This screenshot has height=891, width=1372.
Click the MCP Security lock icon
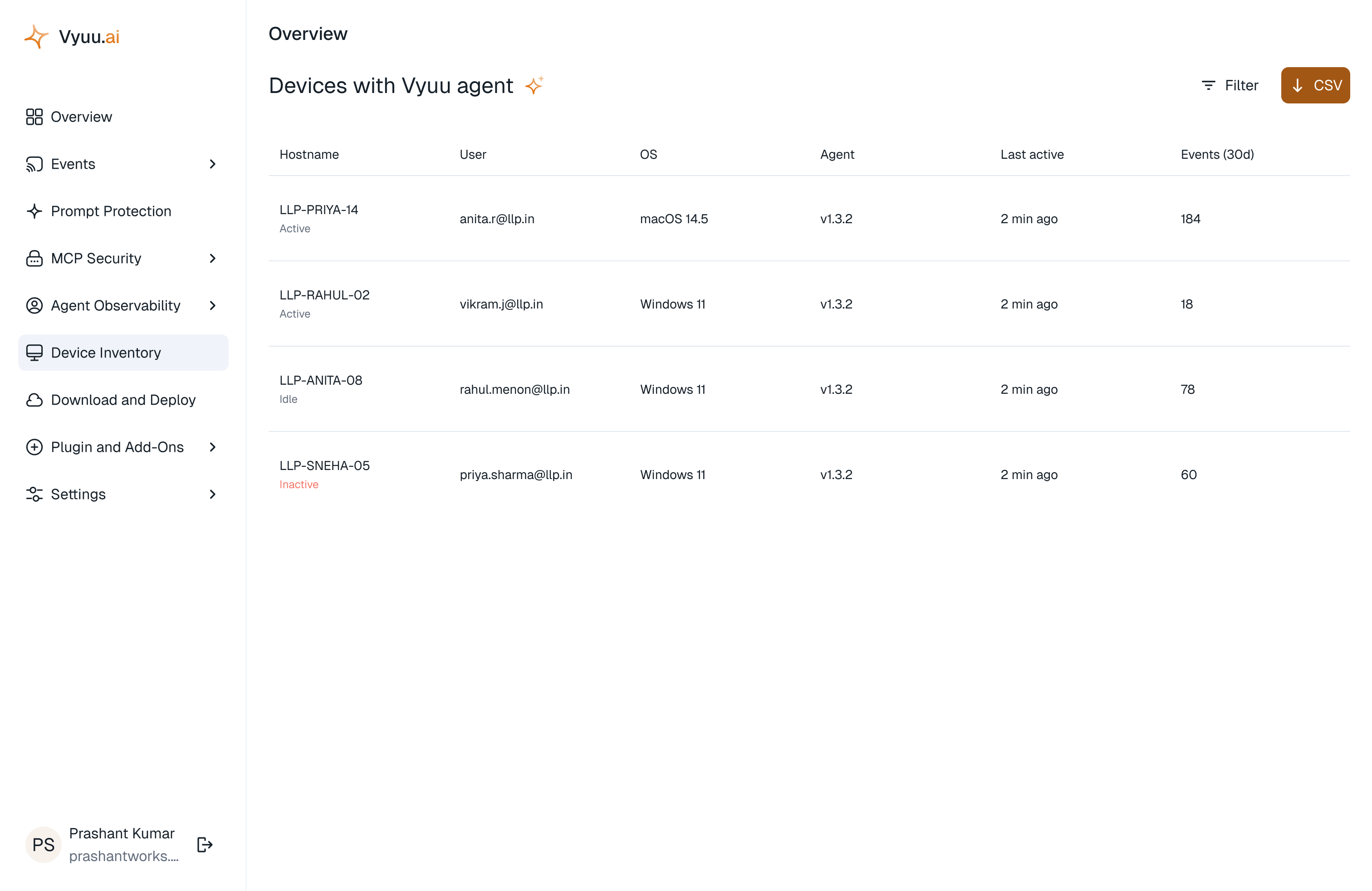point(34,258)
